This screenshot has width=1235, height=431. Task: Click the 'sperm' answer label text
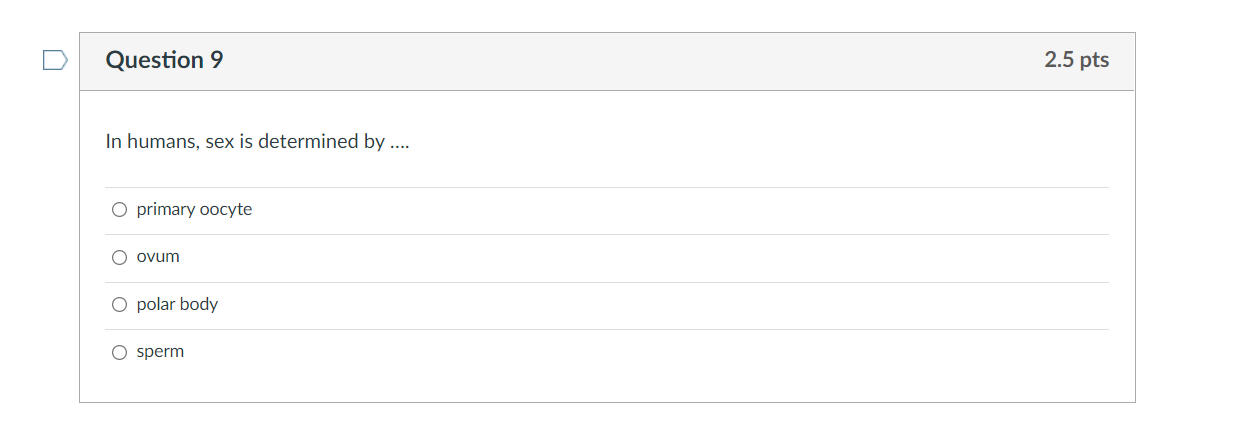point(160,352)
